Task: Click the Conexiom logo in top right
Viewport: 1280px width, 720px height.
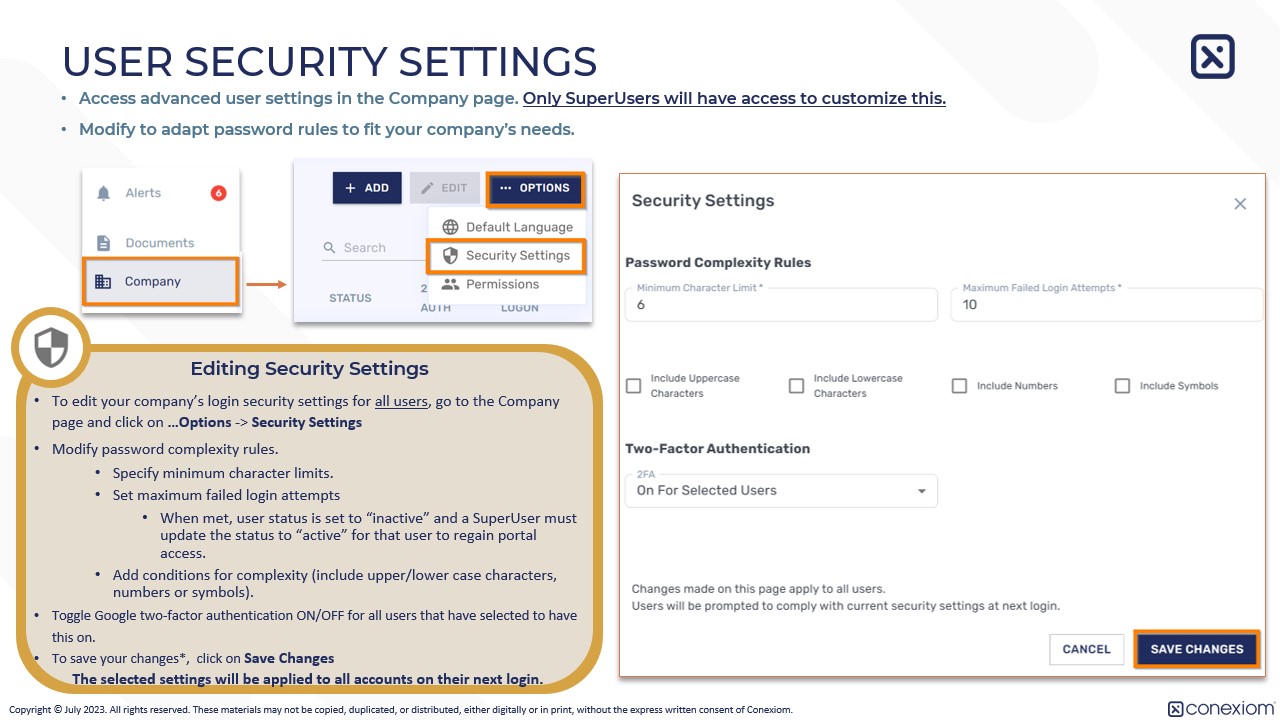Action: tap(1211, 57)
